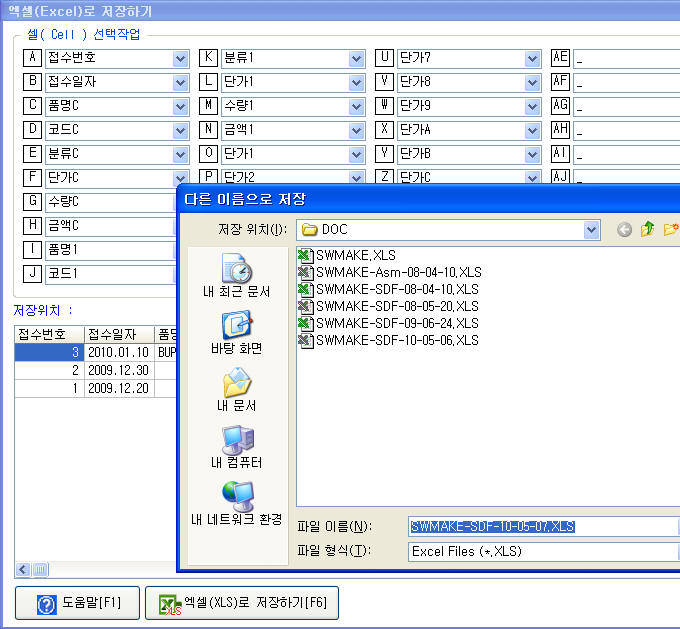Click 접수일자 table column header
This screenshot has height=629, width=680.
coord(119,334)
